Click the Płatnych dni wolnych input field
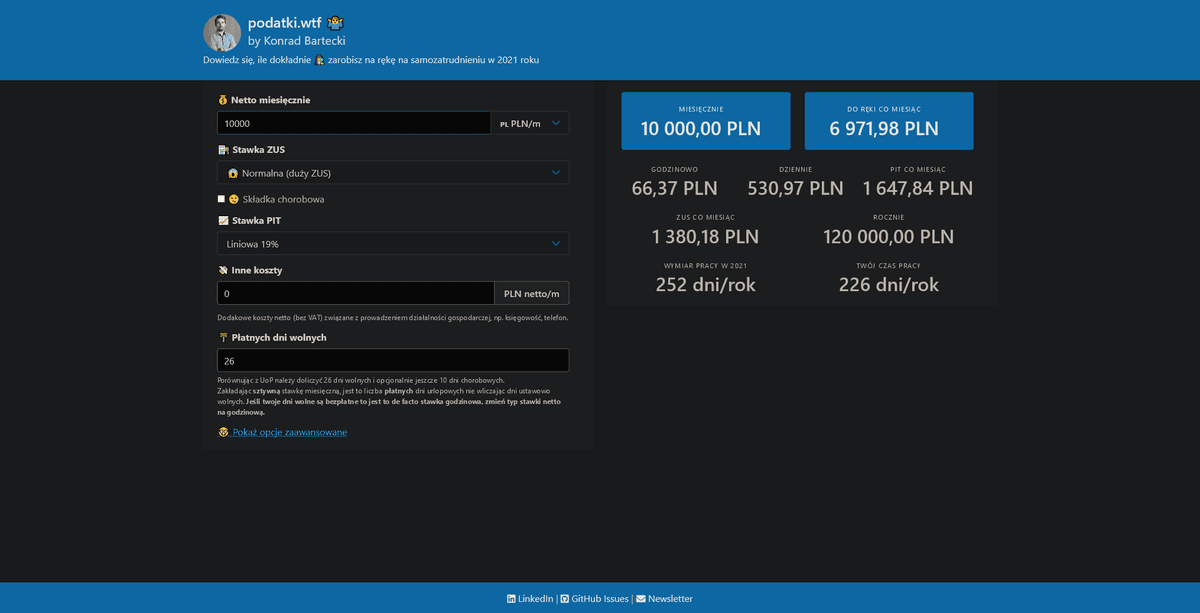1200x613 pixels. (x=393, y=360)
